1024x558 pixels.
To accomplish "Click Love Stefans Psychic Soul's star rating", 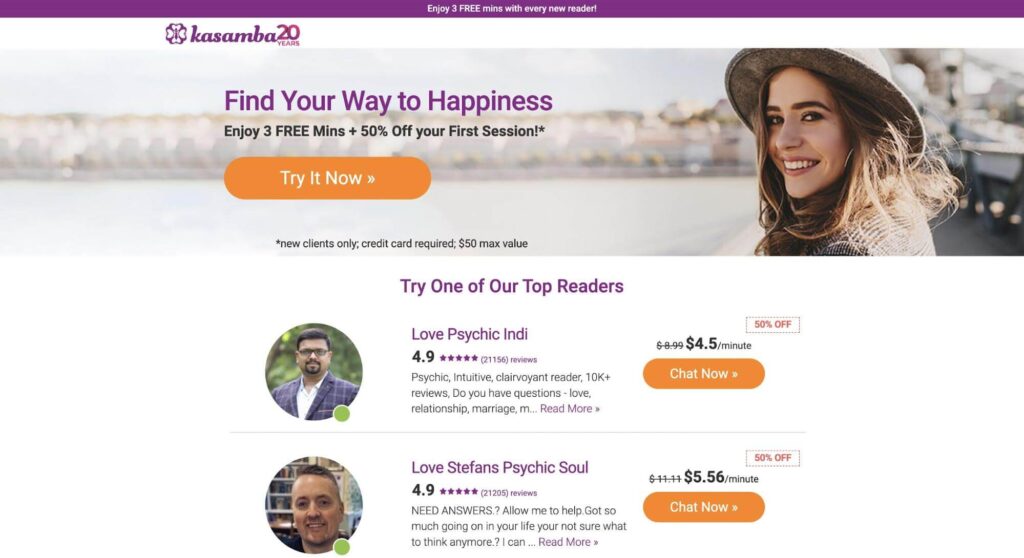I will pos(458,491).
